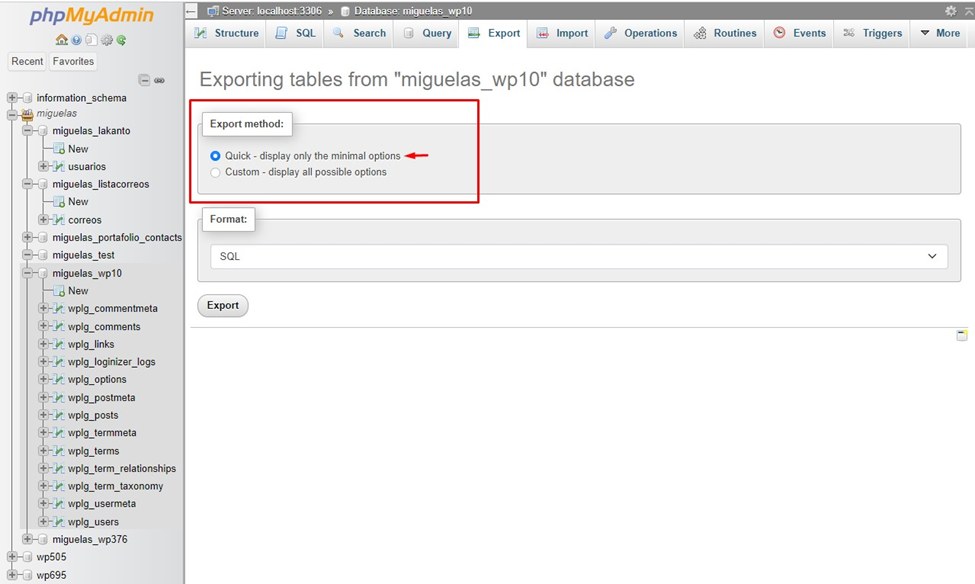Collapse the miguelas_wp10 database node
Screen dimensions: 975x584
(x=27, y=273)
